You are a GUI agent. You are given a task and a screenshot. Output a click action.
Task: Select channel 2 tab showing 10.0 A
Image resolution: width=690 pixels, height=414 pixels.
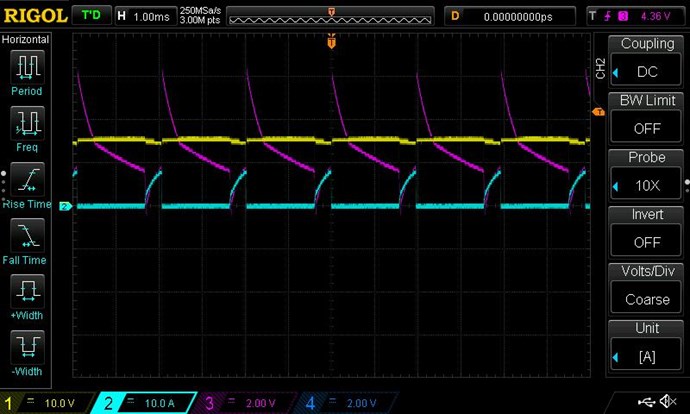[x=144, y=403]
